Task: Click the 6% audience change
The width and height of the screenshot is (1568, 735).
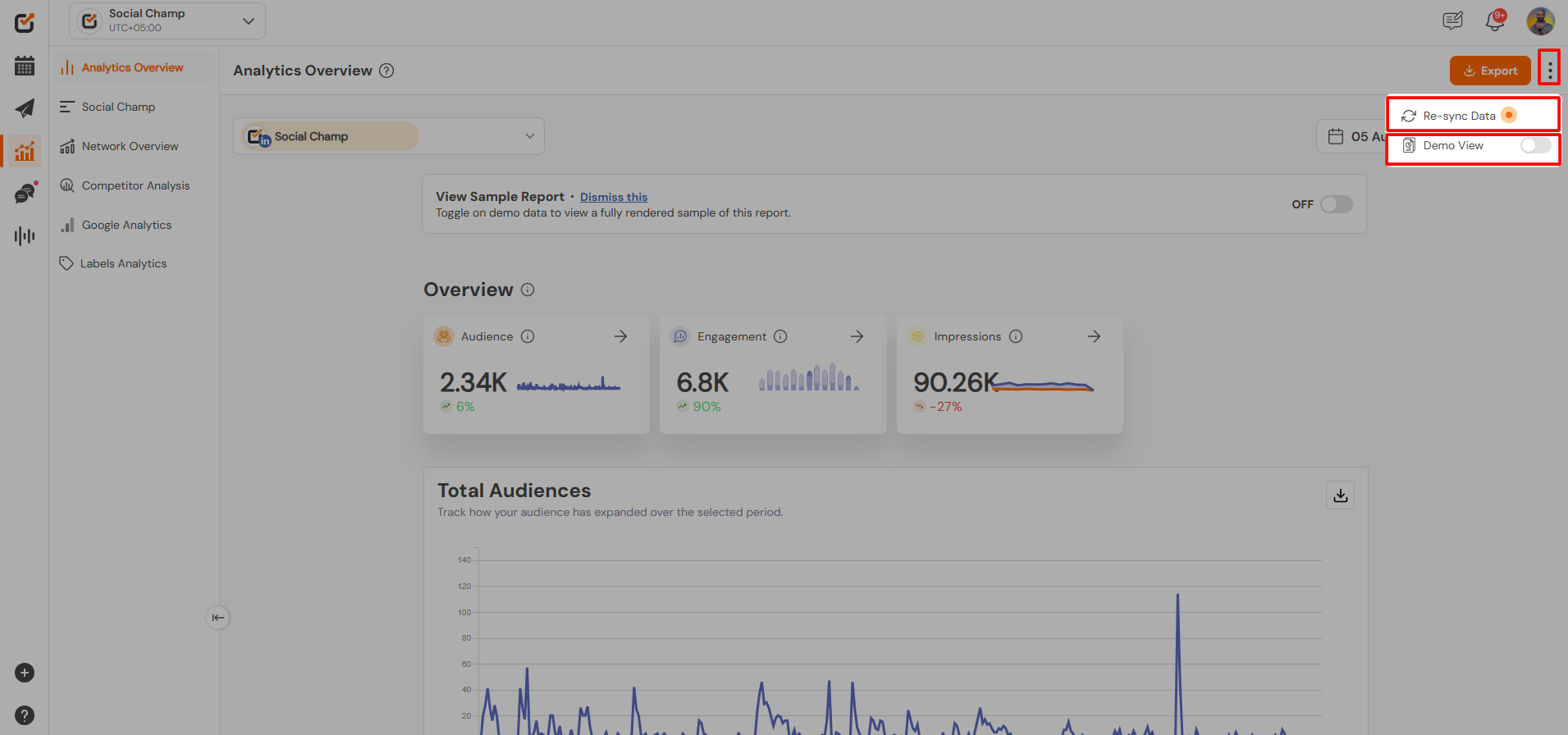Action: [465, 407]
